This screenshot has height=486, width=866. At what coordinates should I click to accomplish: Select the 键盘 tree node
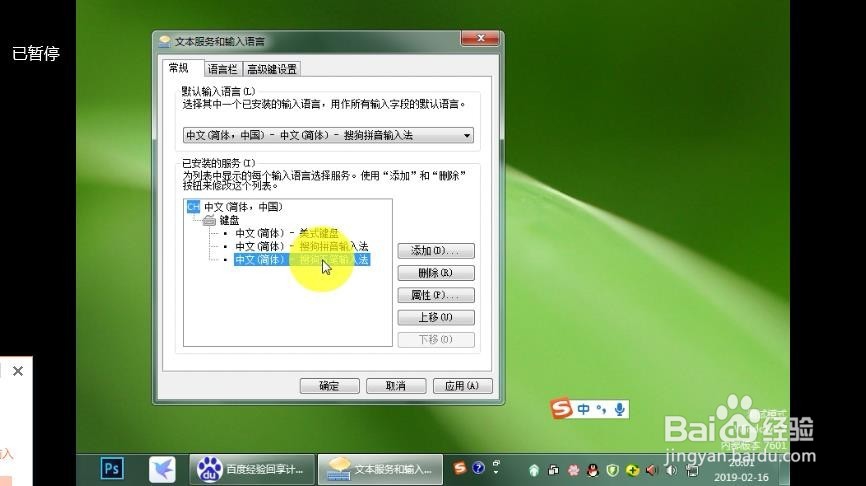[229, 220]
